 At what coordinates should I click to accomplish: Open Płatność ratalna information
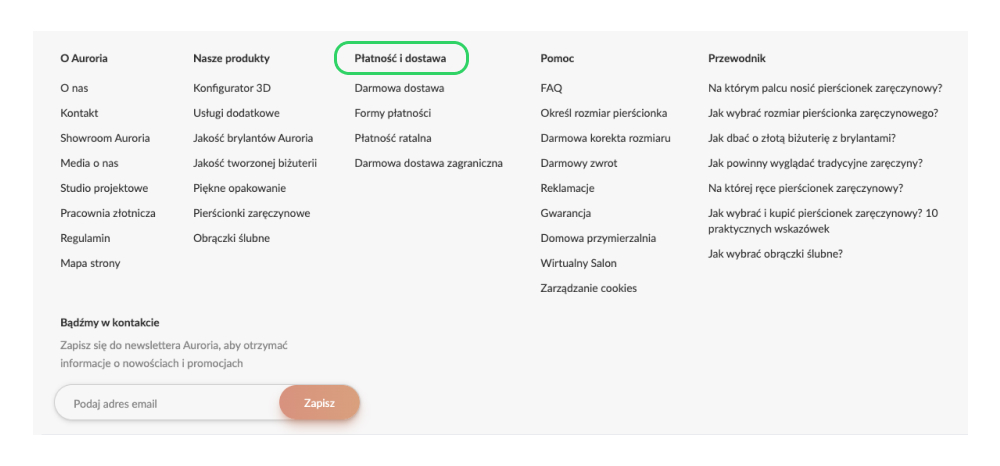(393, 138)
